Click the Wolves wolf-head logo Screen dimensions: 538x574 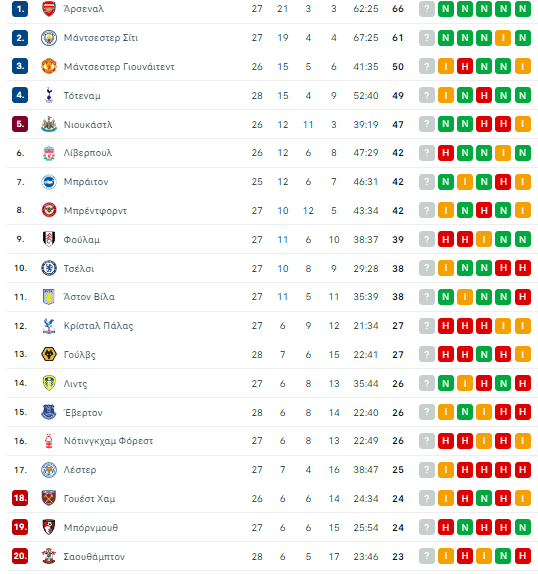(x=49, y=354)
